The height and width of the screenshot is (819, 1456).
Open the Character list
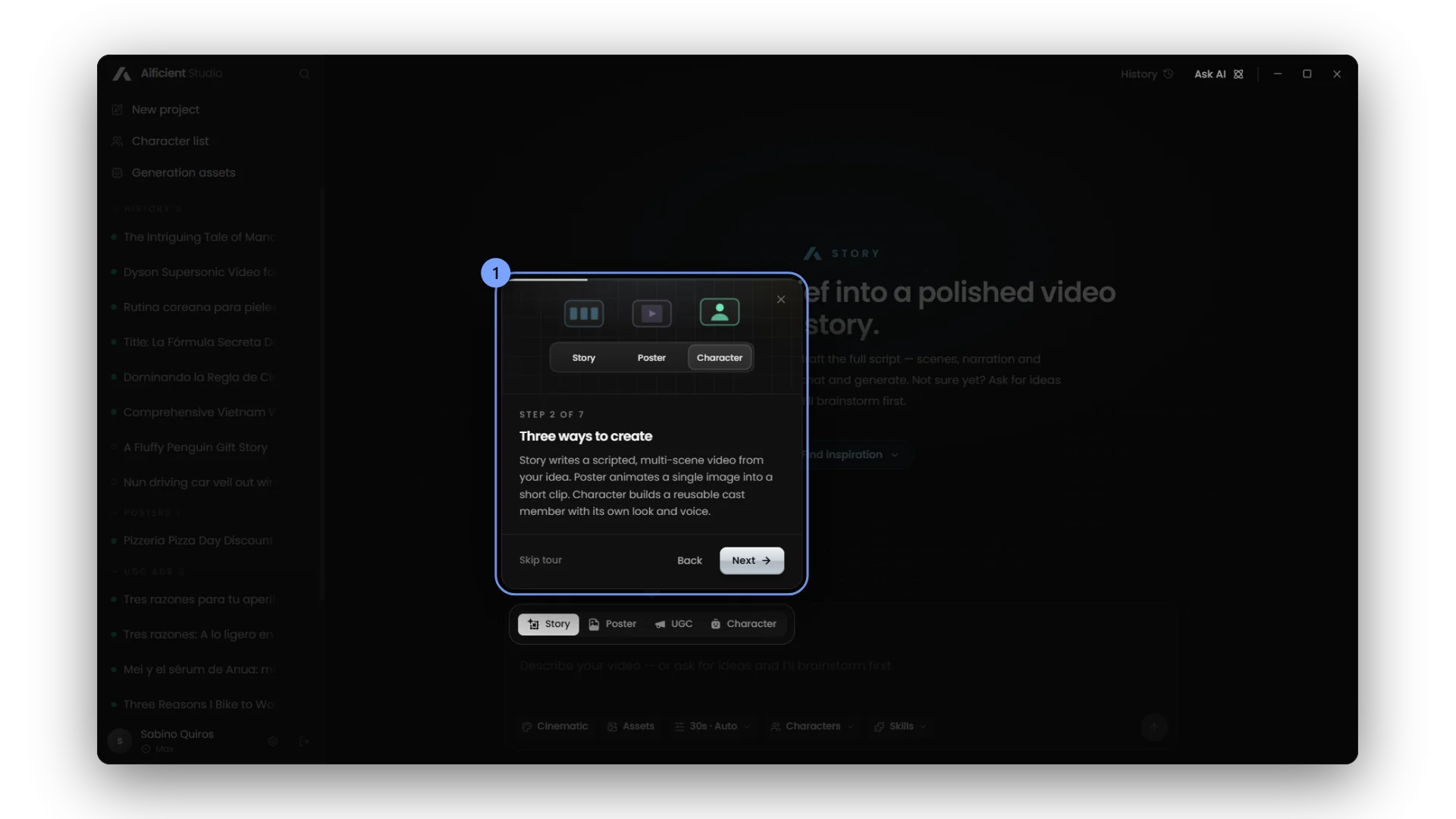160,142
